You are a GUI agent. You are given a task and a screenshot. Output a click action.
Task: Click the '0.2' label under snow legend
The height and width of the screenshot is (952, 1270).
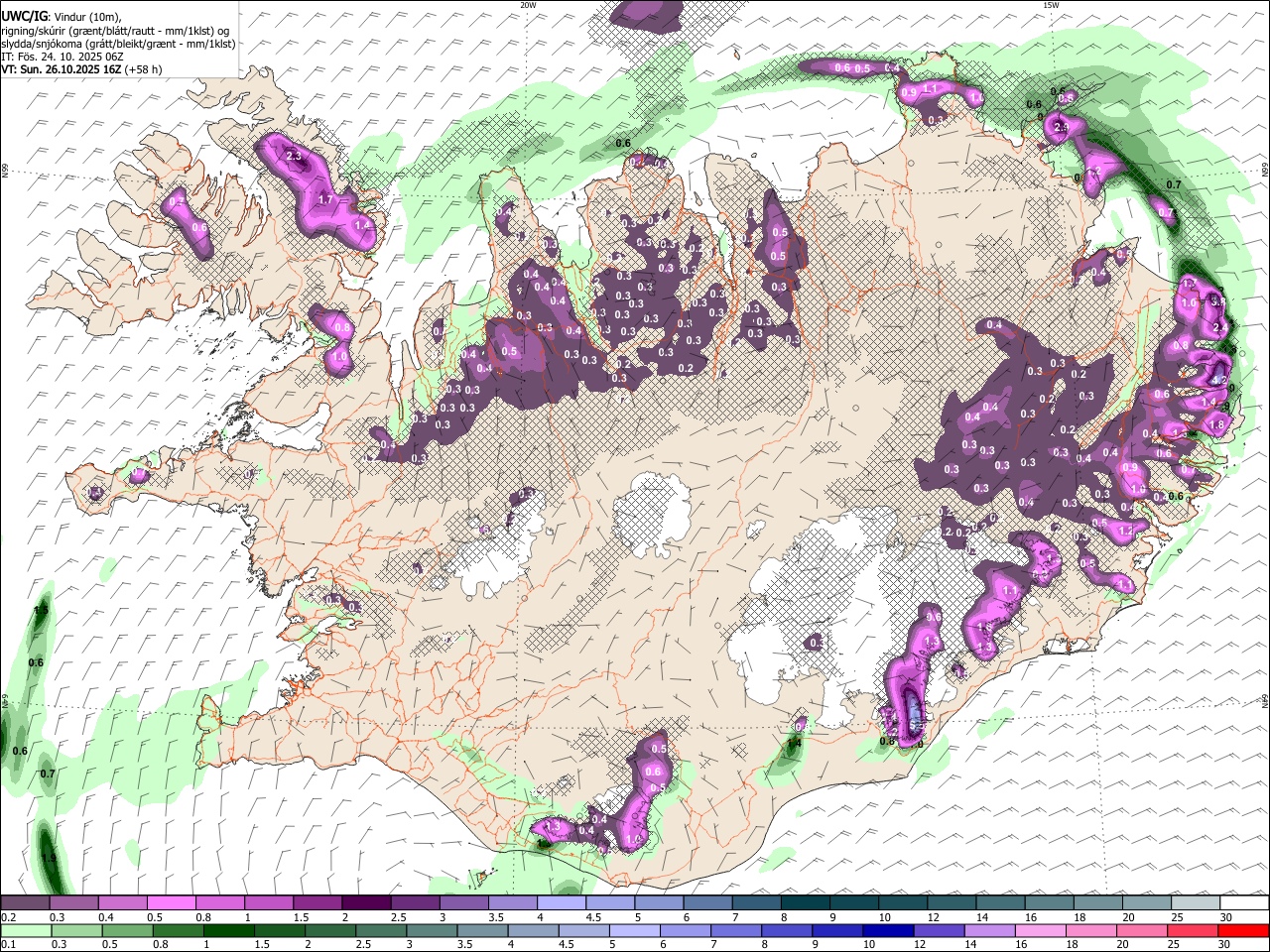[8, 917]
